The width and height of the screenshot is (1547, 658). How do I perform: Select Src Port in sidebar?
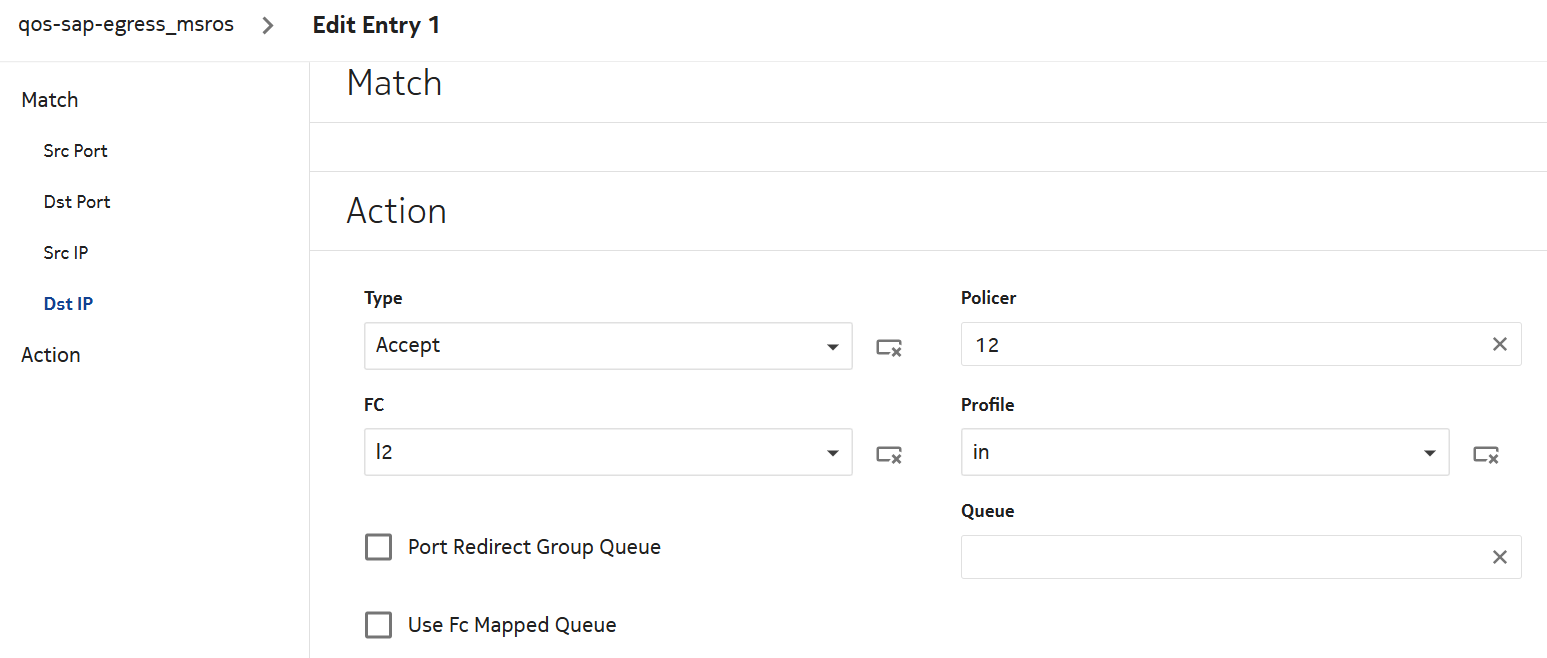pos(76,151)
